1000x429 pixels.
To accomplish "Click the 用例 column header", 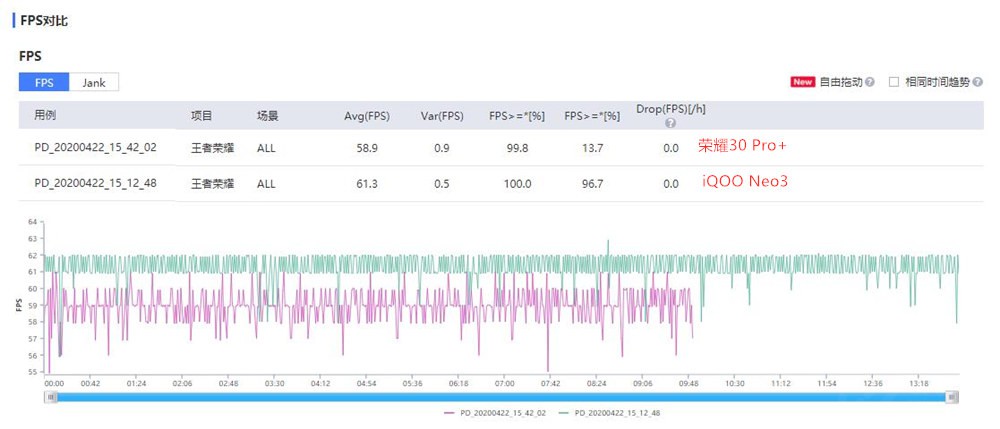I will 45,115.
